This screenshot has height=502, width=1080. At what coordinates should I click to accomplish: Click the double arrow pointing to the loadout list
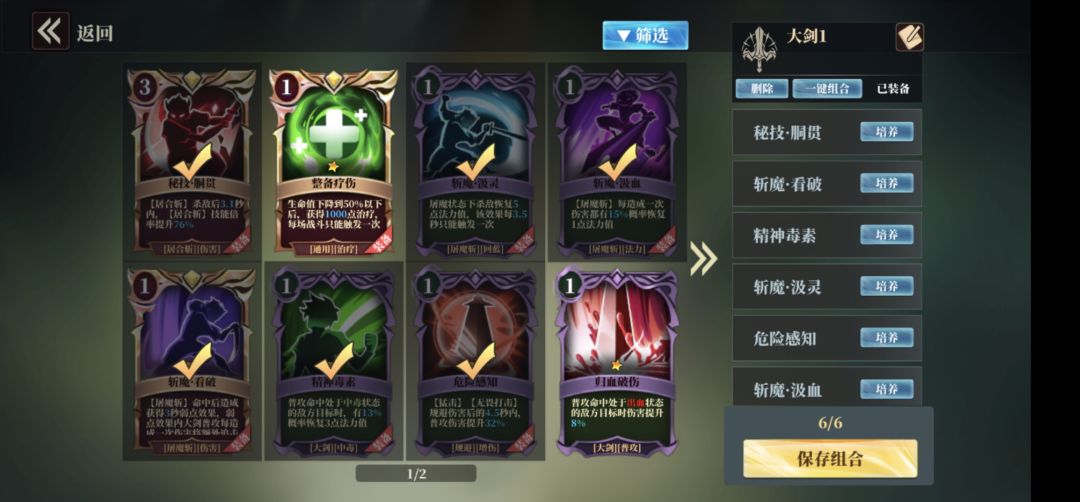tap(703, 259)
